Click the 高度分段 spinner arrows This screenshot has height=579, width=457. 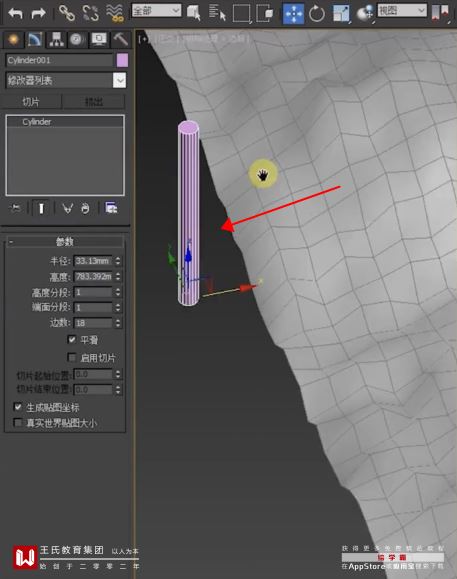[118, 292]
